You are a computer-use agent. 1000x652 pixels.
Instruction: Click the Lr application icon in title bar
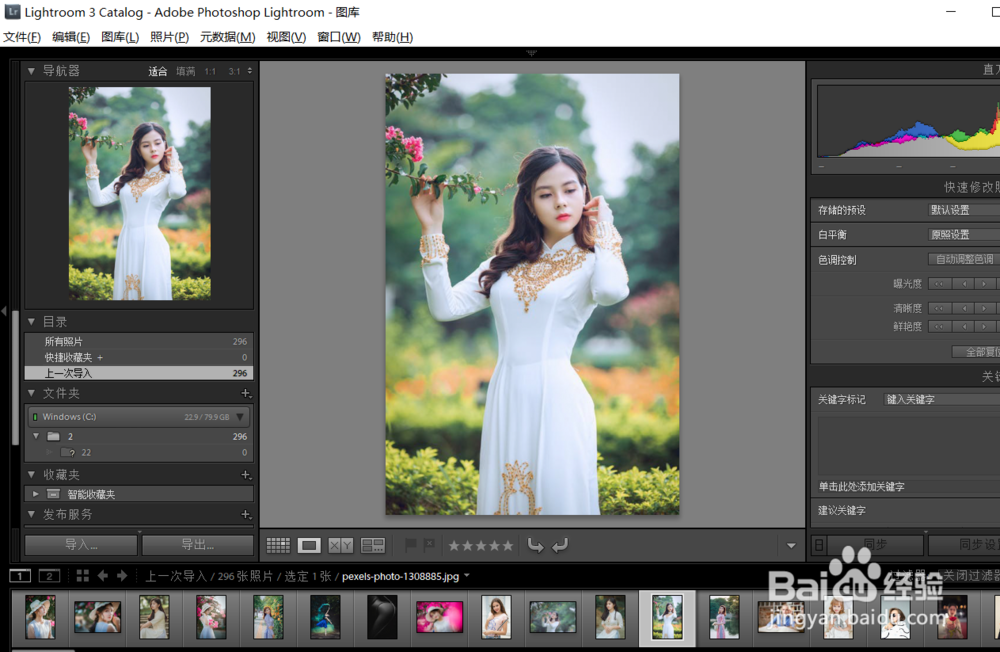pos(12,11)
